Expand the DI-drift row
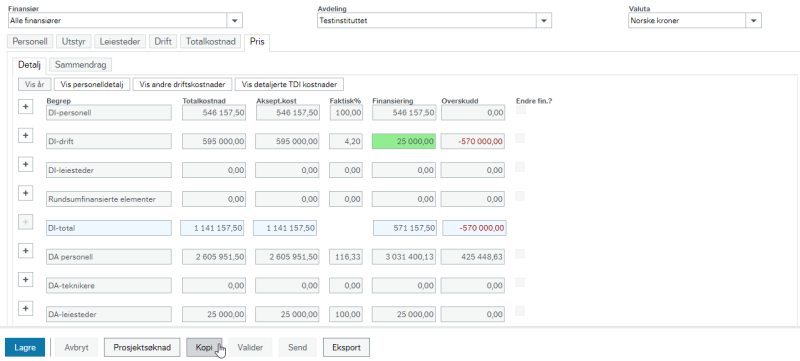The height and width of the screenshot is (361, 800). 26,136
